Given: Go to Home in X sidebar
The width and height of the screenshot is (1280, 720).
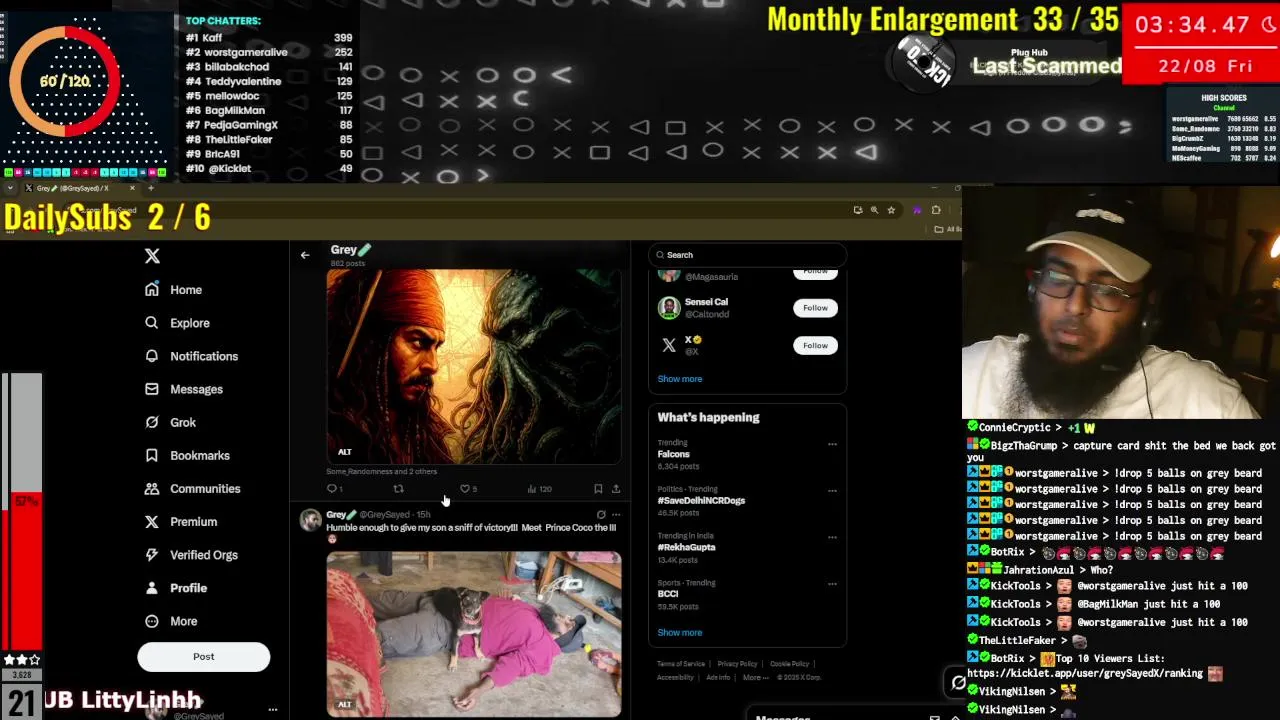Looking at the screenshot, I should [173, 290].
